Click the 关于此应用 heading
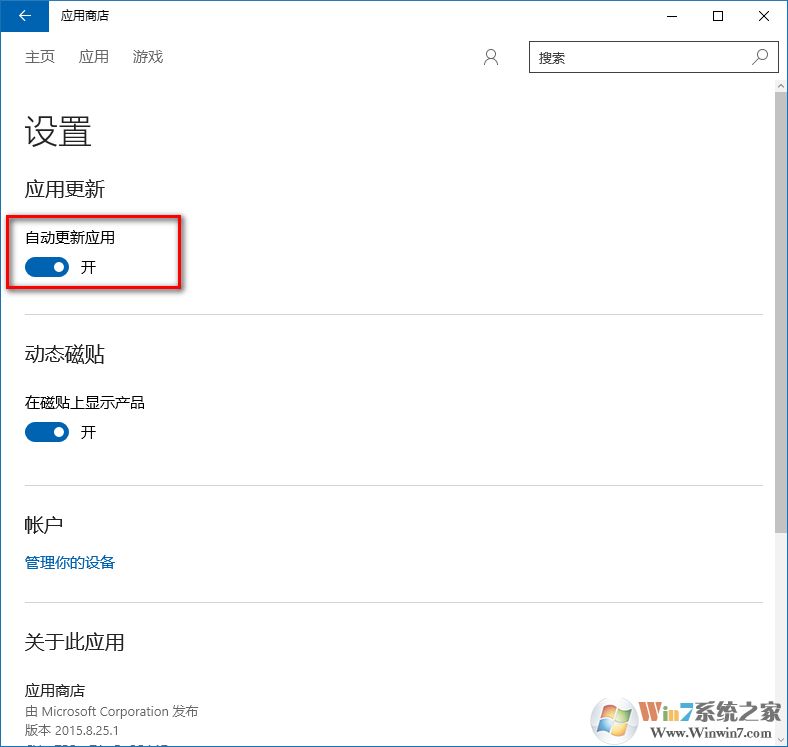This screenshot has height=747, width=788. pyautogui.click(x=74, y=642)
